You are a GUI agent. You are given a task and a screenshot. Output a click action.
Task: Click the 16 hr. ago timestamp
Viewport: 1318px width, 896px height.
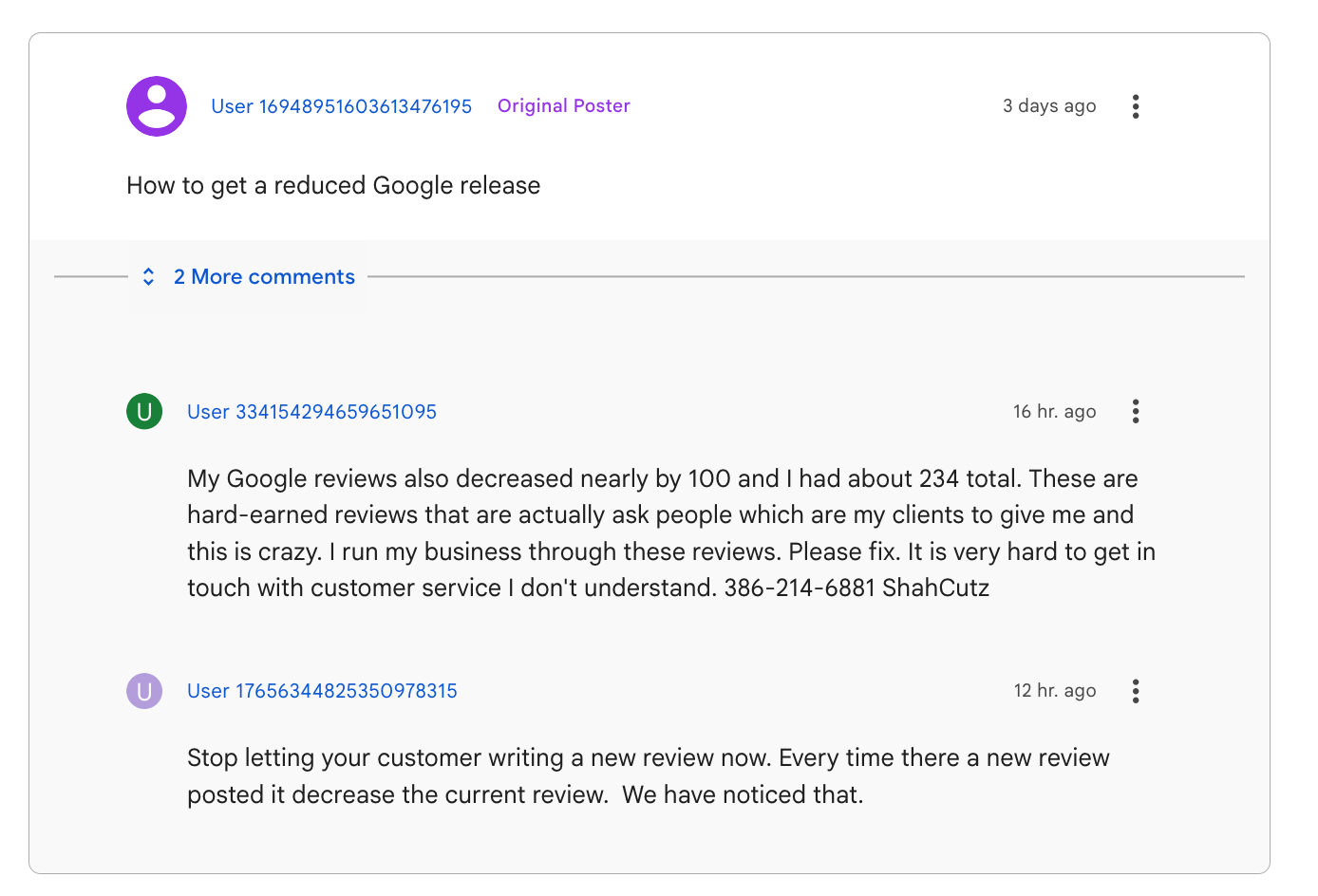tap(1054, 412)
